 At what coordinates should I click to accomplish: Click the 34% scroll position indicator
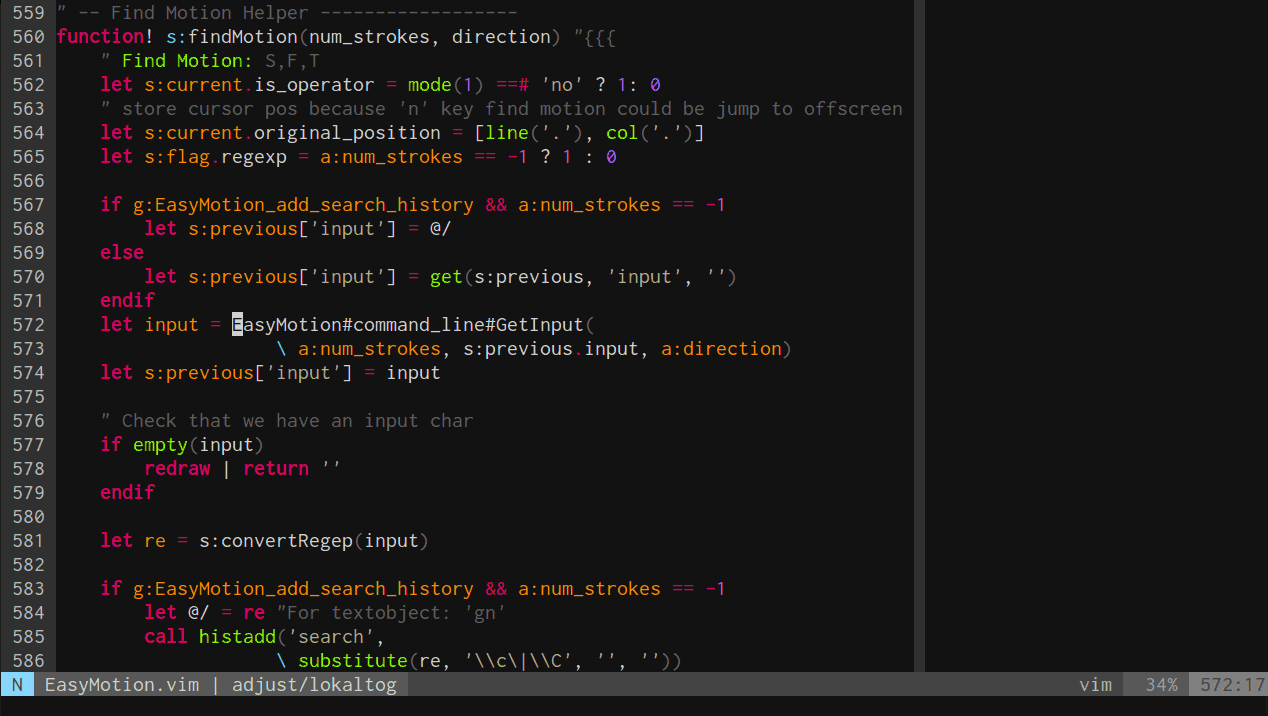pyautogui.click(x=1160, y=684)
